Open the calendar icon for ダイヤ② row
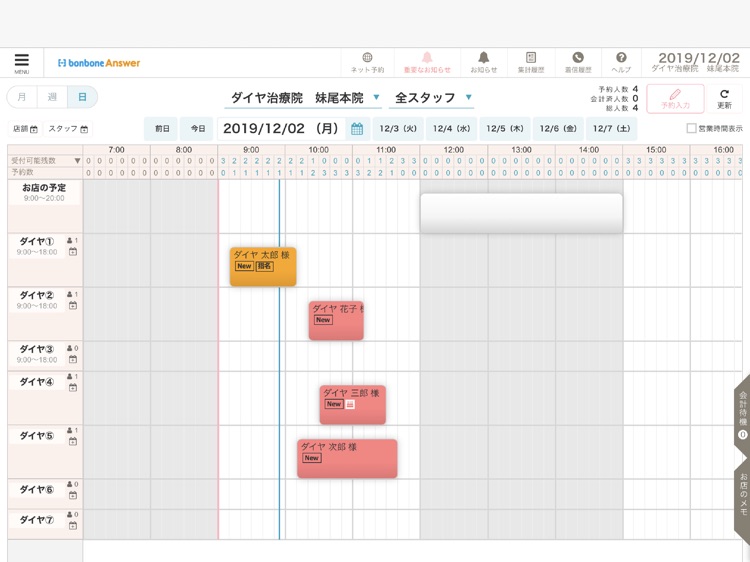The image size is (750, 562). (x=73, y=306)
